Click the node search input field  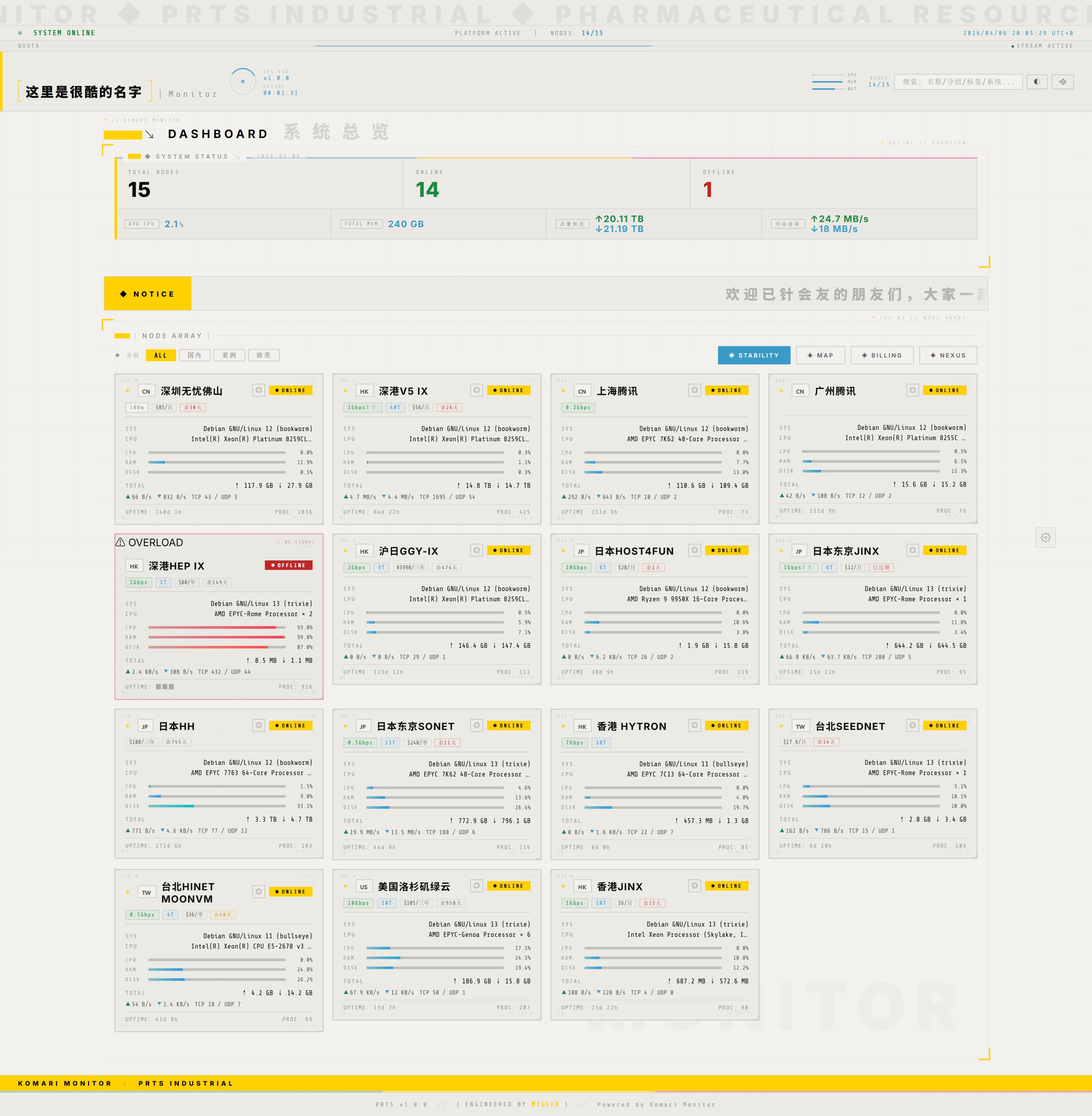(x=958, y=81)
